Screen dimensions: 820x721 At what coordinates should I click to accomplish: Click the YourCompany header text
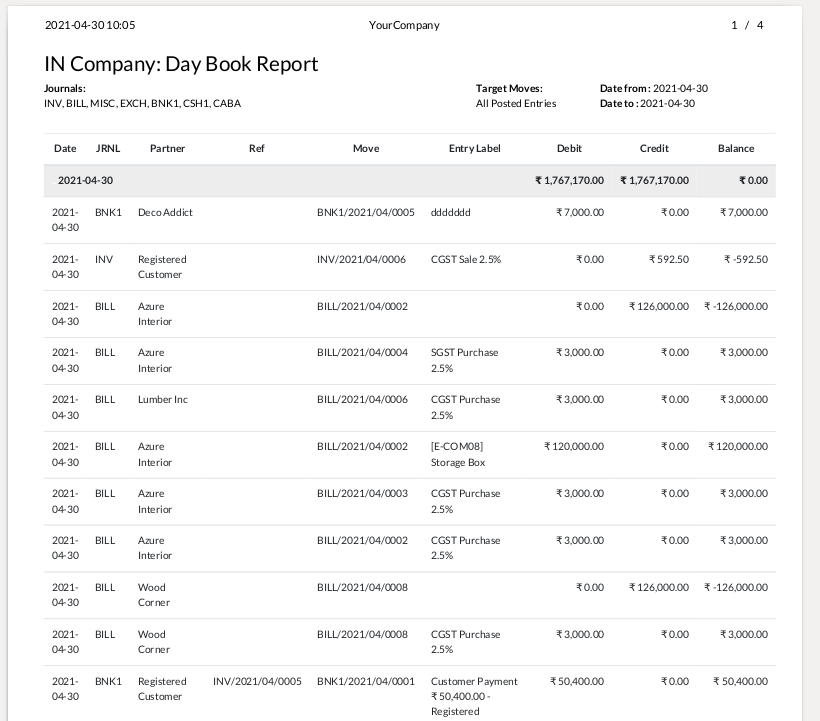(x=404, y=25)
